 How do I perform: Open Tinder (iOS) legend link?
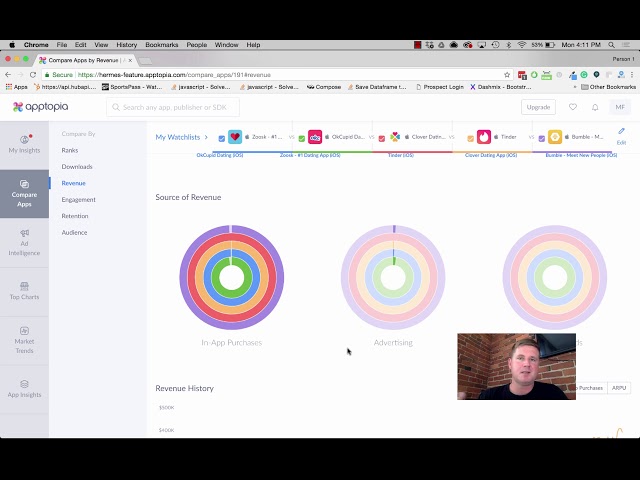pos(401,155)
